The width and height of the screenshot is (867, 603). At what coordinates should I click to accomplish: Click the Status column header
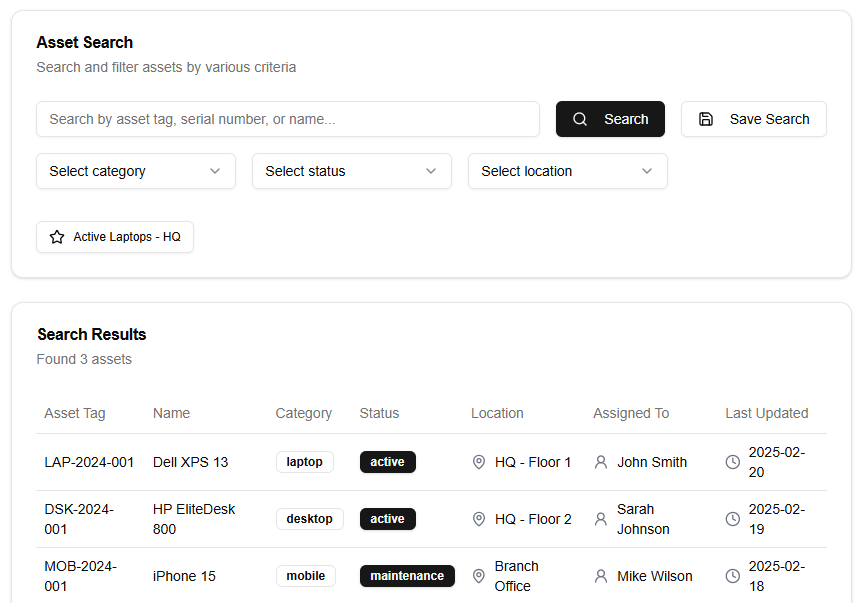click(x=379, y=413)
